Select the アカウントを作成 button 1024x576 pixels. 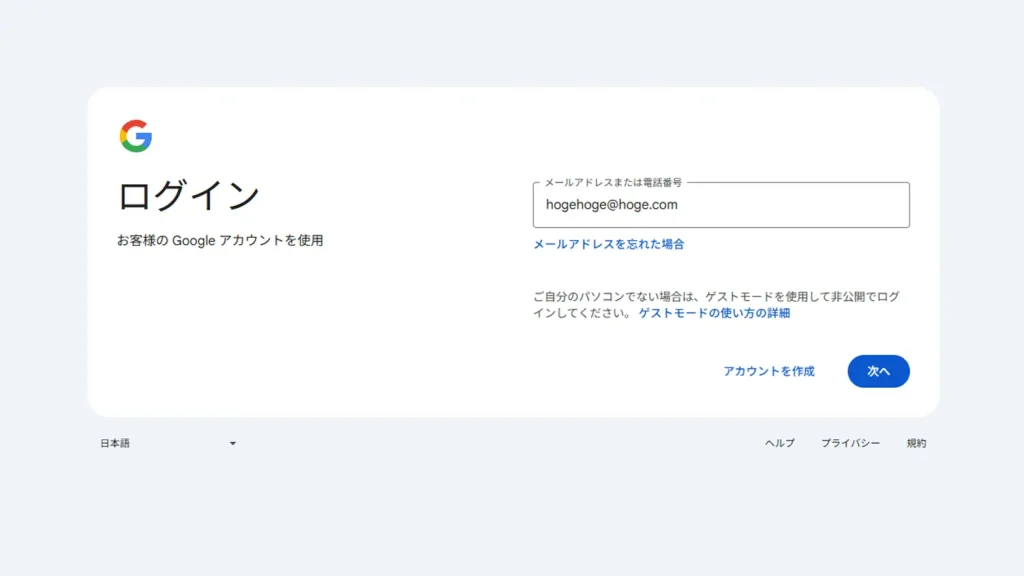tap(768, 371)
